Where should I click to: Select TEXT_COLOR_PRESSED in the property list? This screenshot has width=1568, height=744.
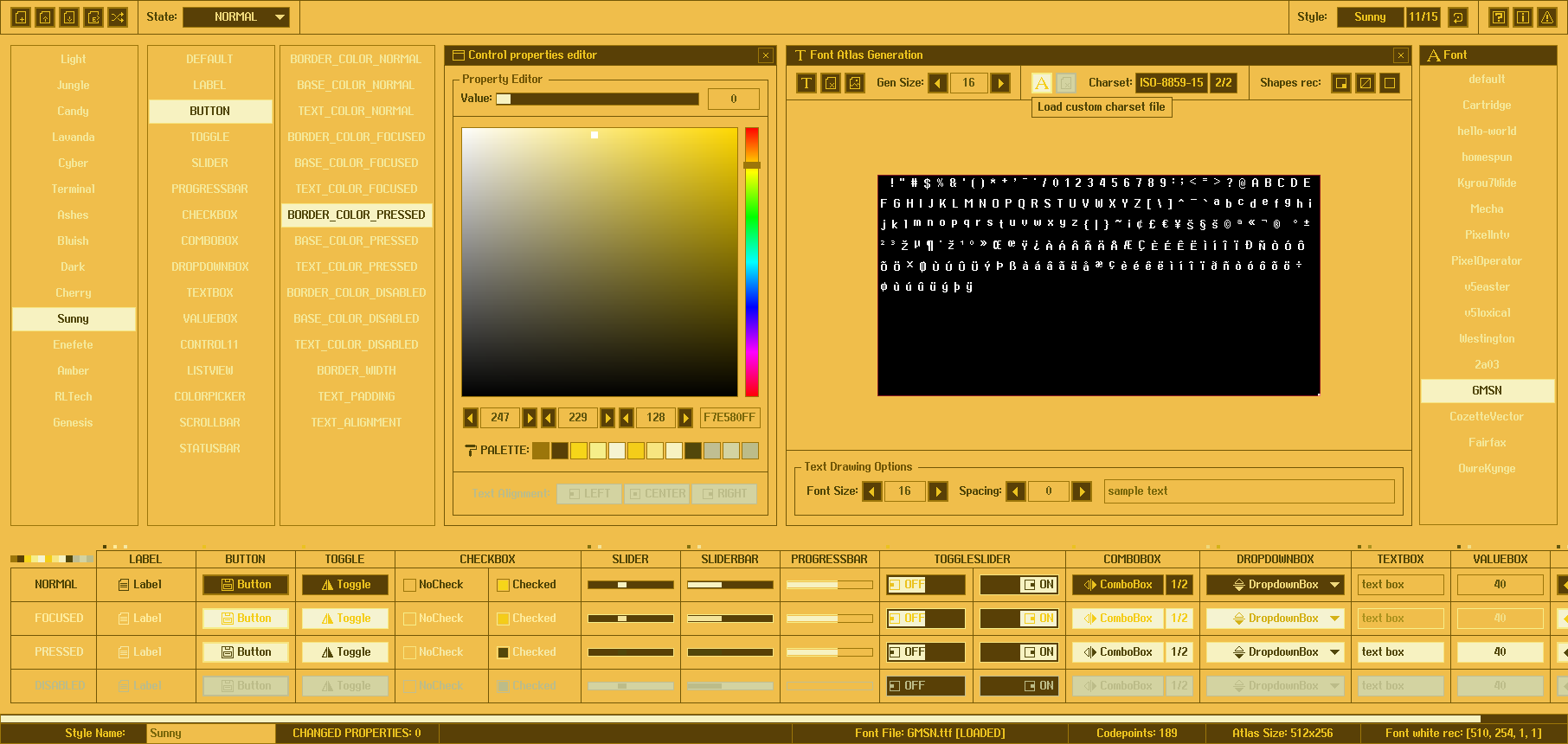click(x=357, y=267)
